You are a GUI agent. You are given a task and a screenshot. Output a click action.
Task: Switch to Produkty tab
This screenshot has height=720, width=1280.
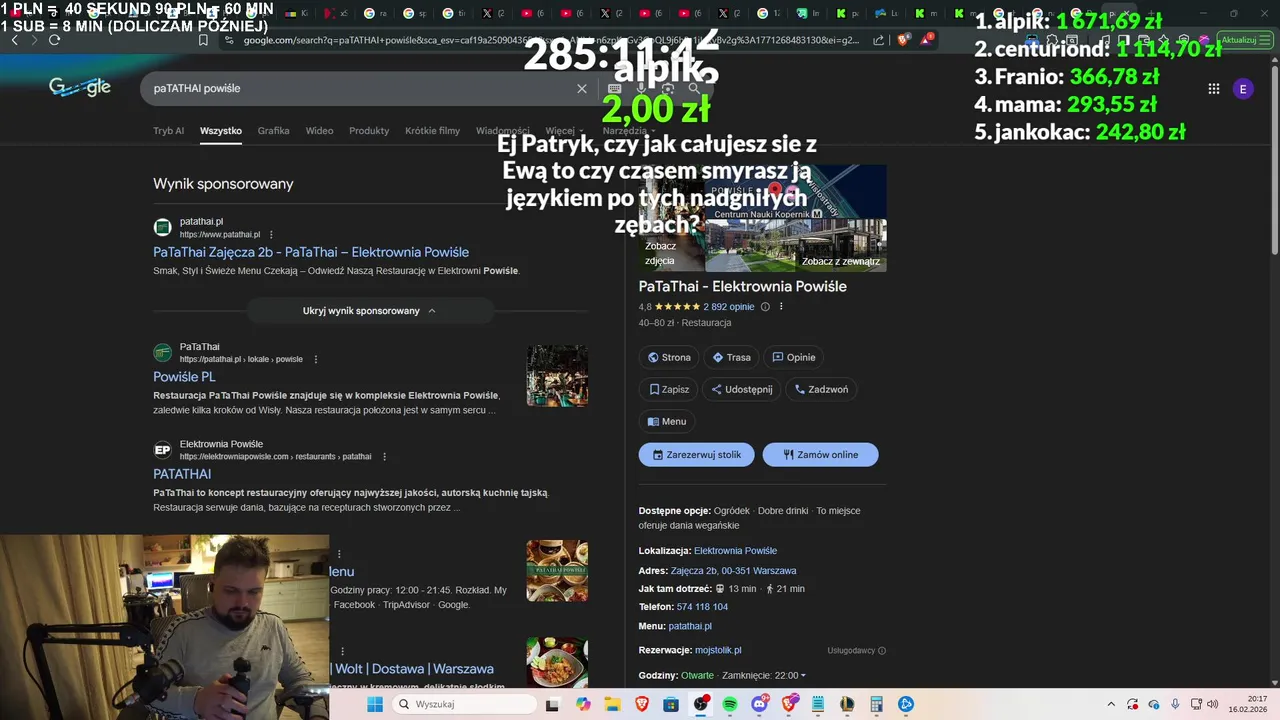tap(369, 131)
